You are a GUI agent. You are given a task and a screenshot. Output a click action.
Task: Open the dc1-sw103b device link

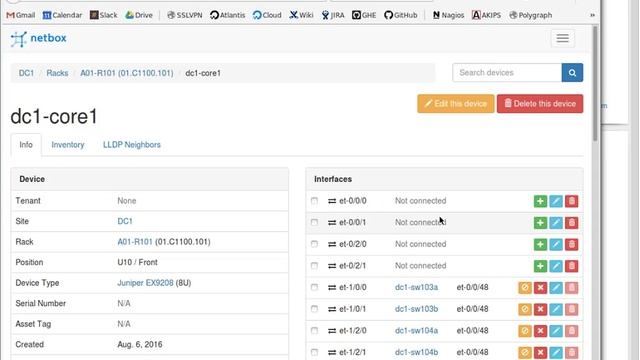click(416, 309)
